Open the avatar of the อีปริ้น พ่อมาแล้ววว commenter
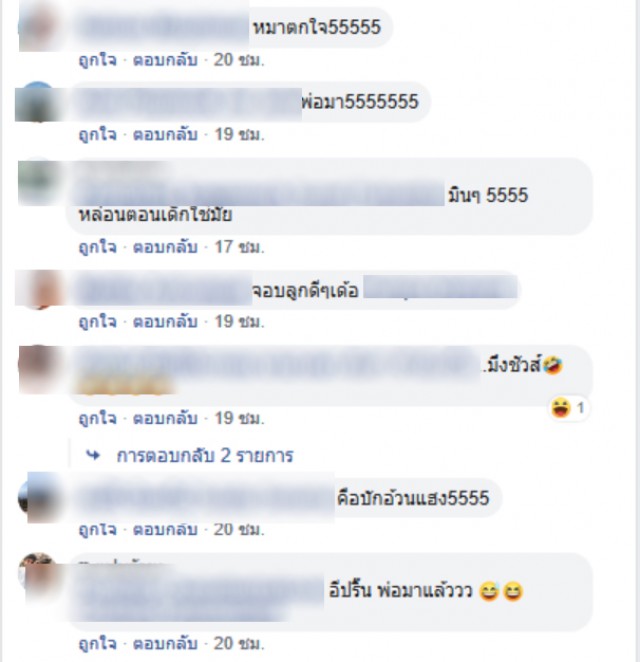The width and height of the screenshot is (640, 662). pos(39,572)
